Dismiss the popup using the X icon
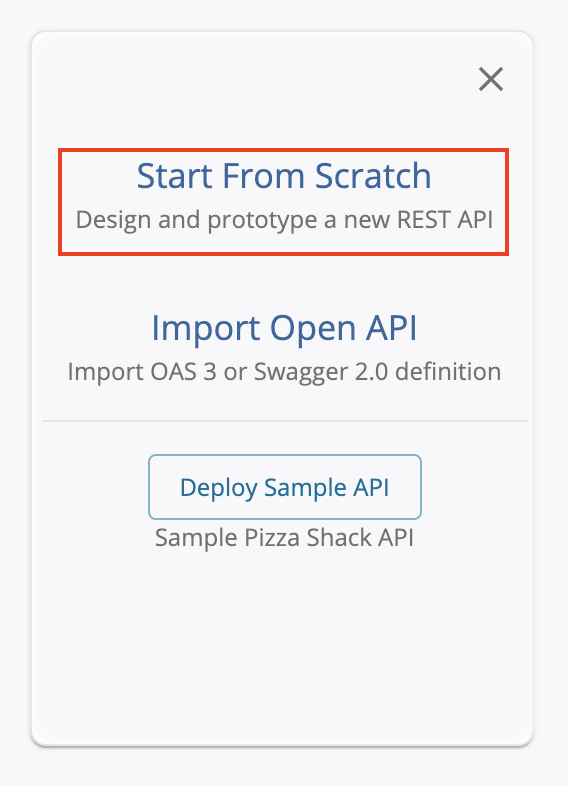Viewport: 568px width, 786px height. (x=491, y=79)
